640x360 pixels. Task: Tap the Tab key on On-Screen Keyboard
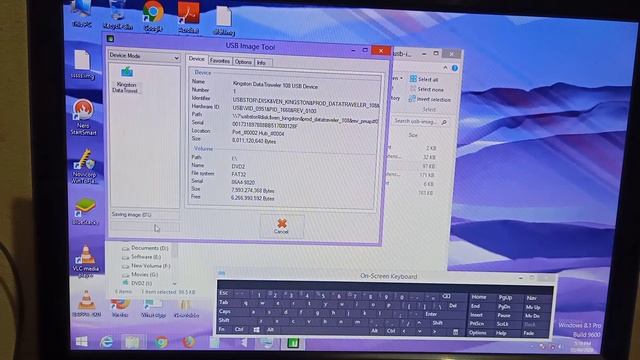coord(224,302)
